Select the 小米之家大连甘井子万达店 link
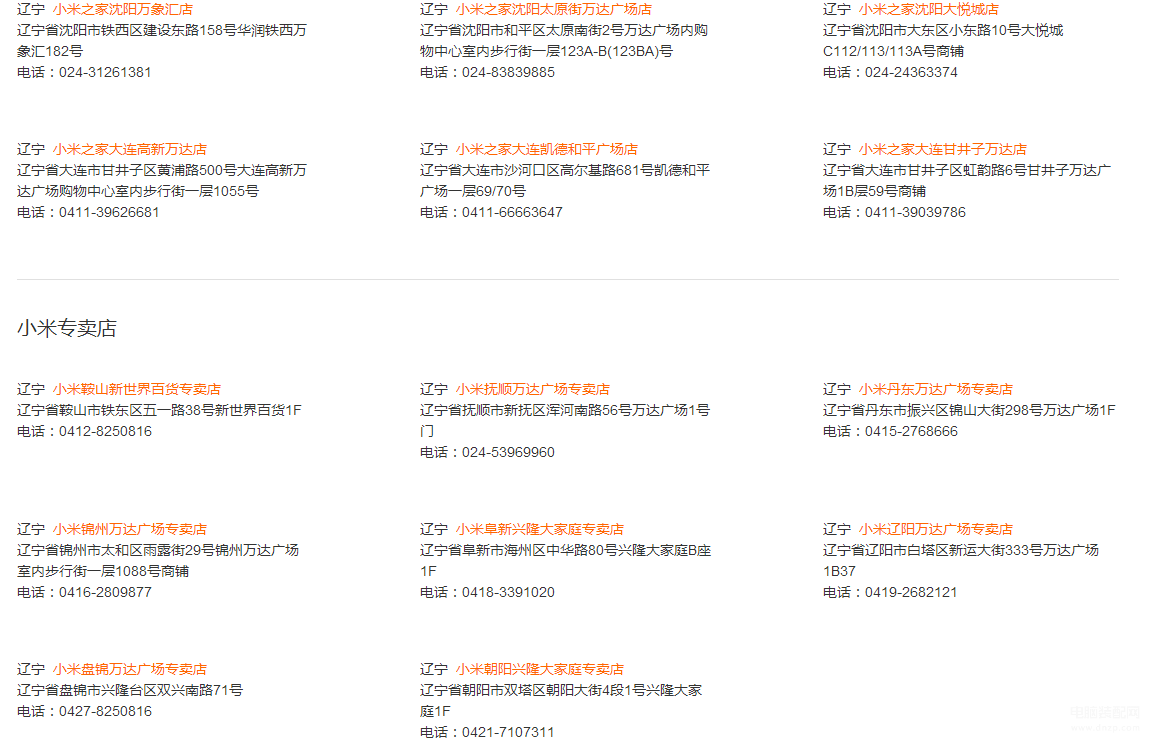 pyautogui.click(x=942, y=150)
